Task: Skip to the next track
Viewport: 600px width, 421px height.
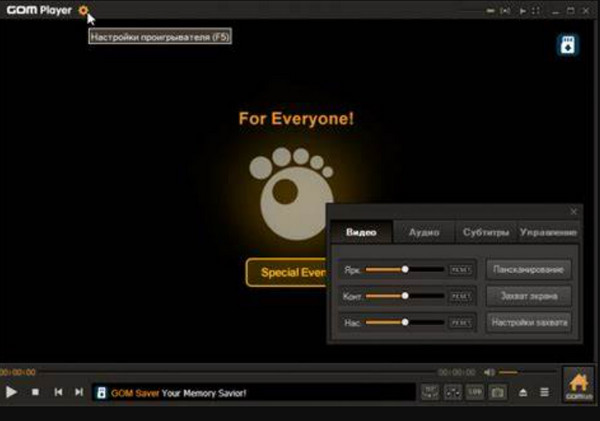Action: (79, 392)
